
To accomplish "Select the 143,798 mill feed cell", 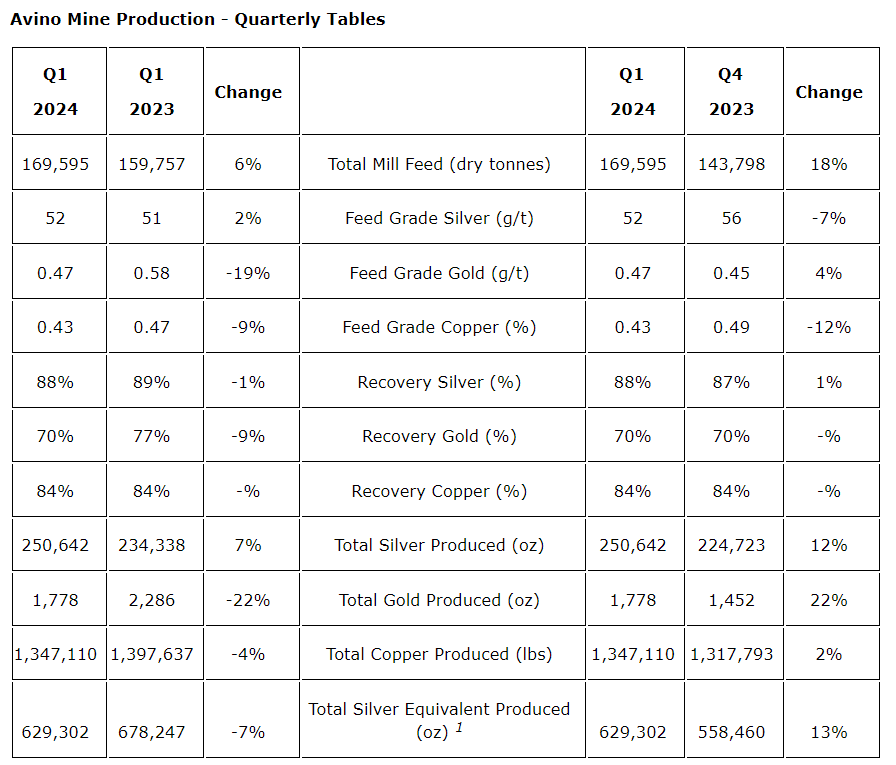I will tap(731, 164).
